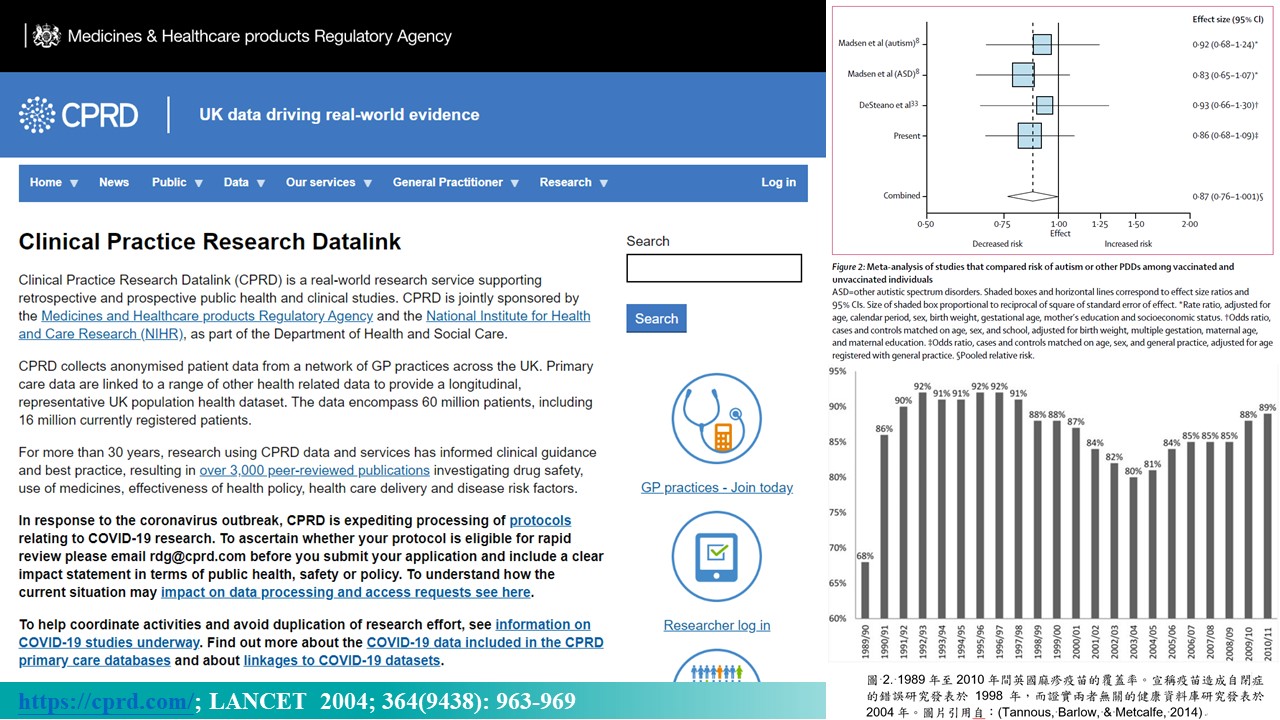The width and height of the screenshot is (1280, 720).
Task: Click the Madsen et al (autism) effect box
Action: click(1042, 44)
